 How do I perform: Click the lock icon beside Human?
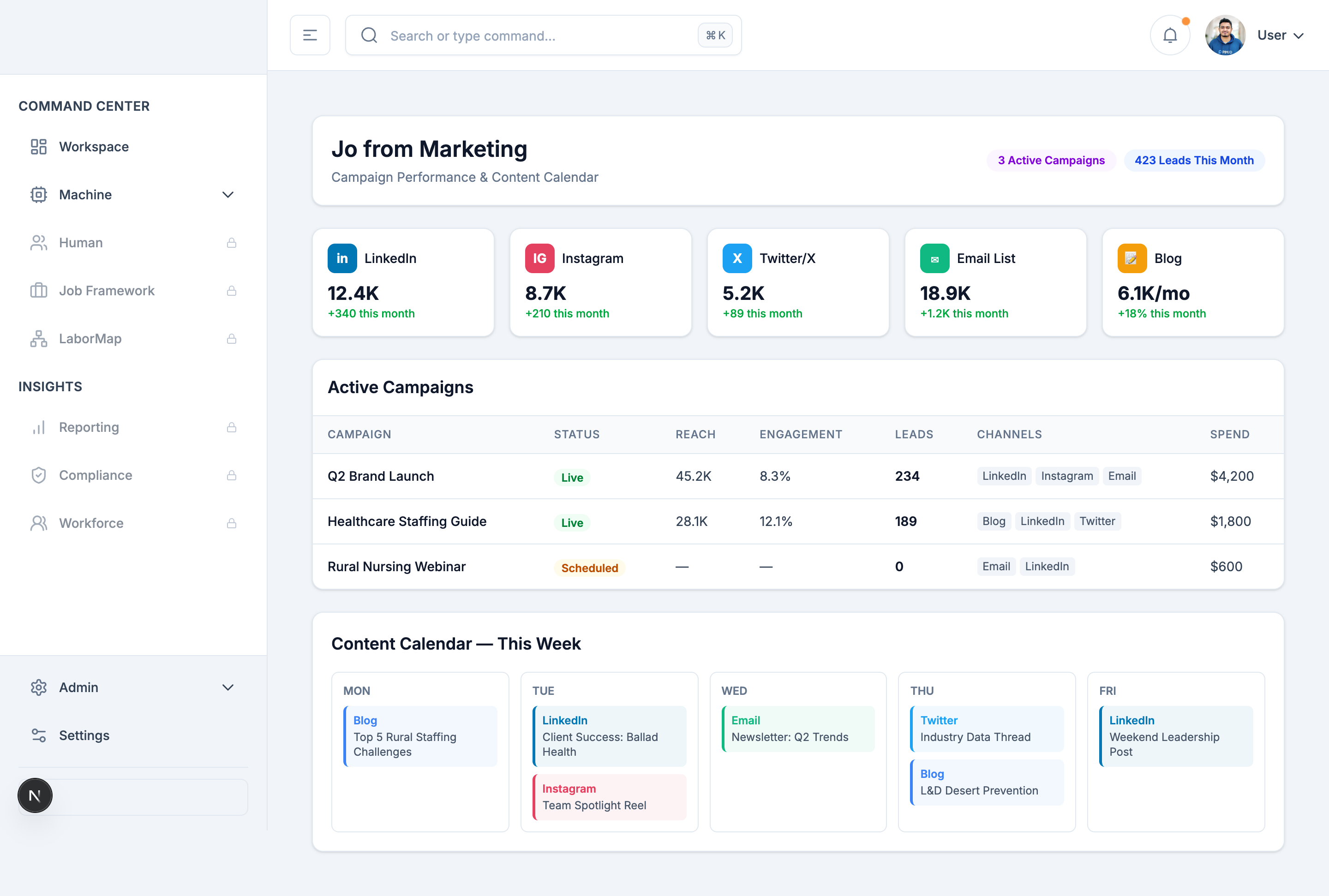(x=231, y=243)
